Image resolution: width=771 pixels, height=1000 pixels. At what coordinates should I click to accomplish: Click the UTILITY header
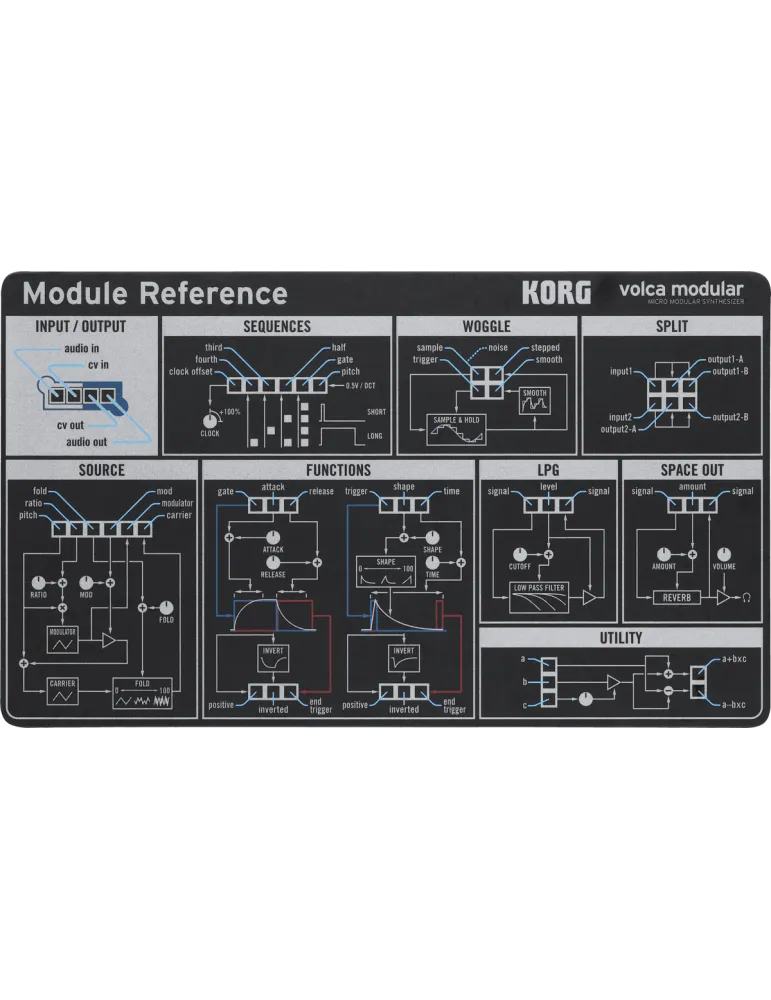(620, 638)
